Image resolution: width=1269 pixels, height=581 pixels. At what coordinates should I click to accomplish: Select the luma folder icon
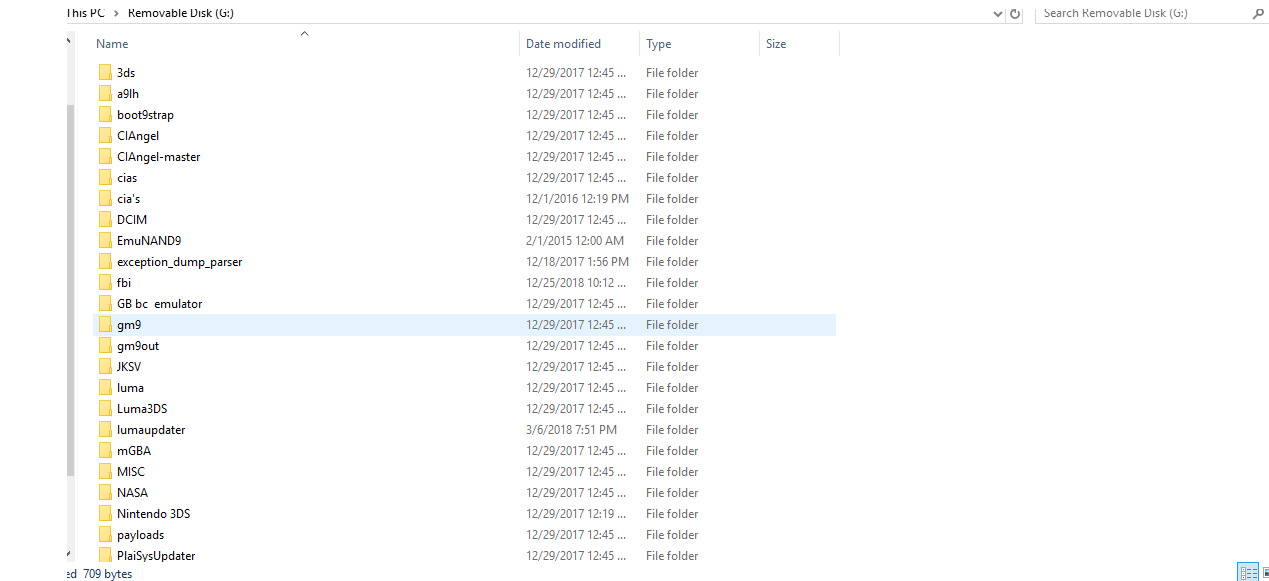click(x=106, y=388)
